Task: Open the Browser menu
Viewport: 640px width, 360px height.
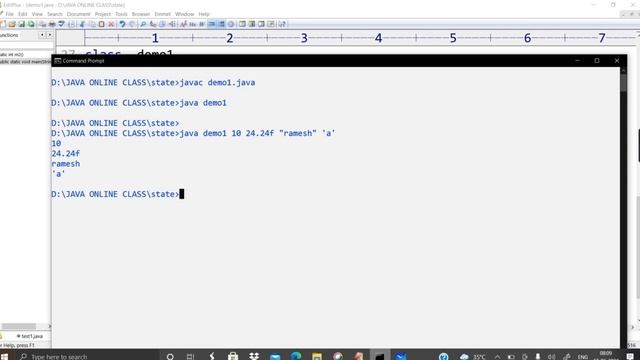Action: point(141,14)
